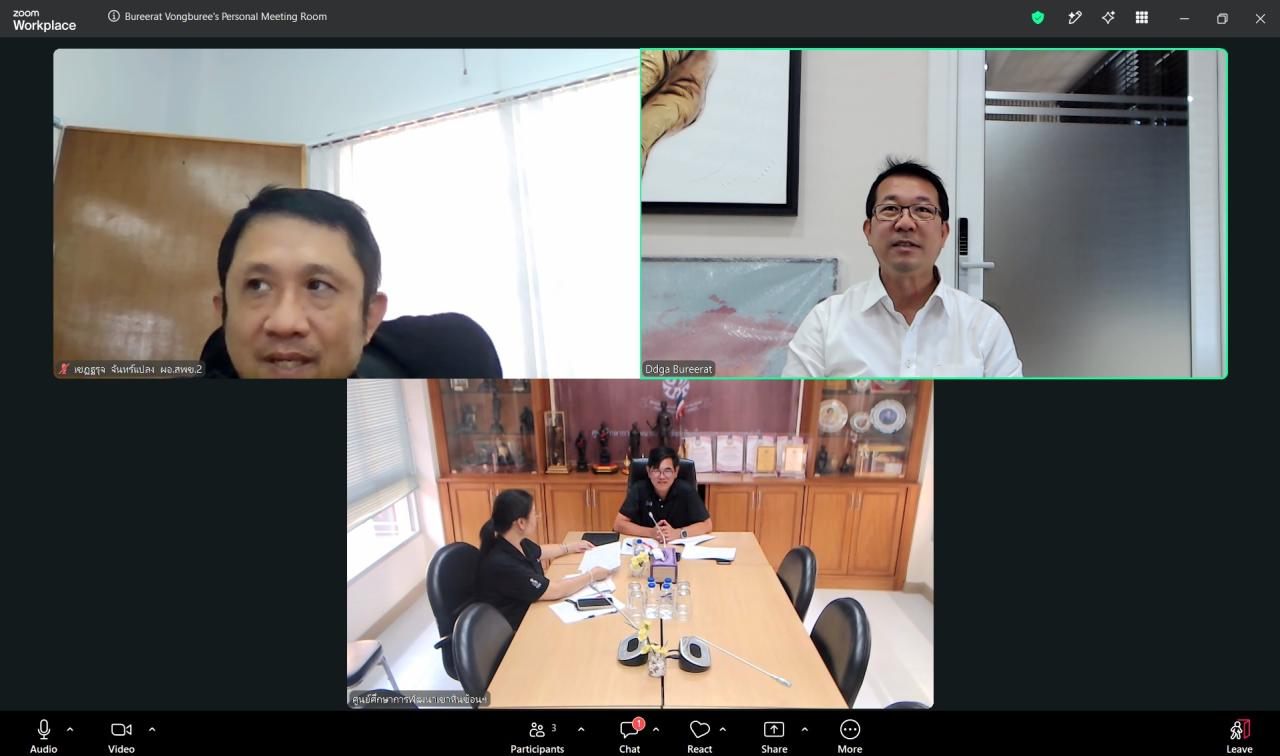Leave the meeting

point(1240,736)
